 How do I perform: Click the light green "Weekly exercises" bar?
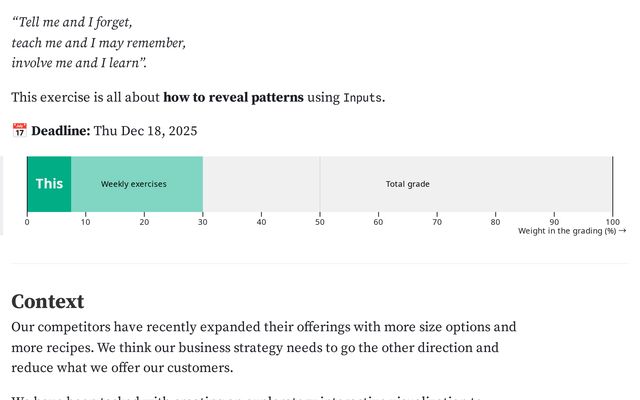(136, 184)
